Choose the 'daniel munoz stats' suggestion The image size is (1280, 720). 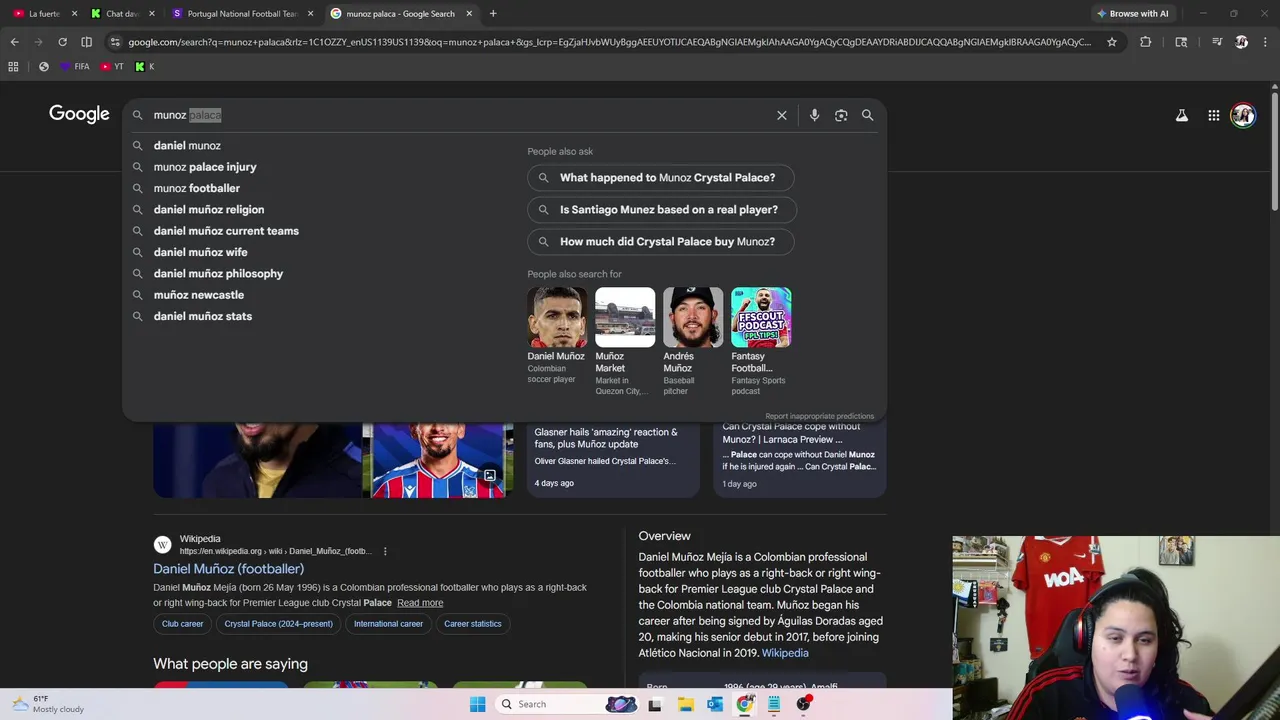(203, 316)
